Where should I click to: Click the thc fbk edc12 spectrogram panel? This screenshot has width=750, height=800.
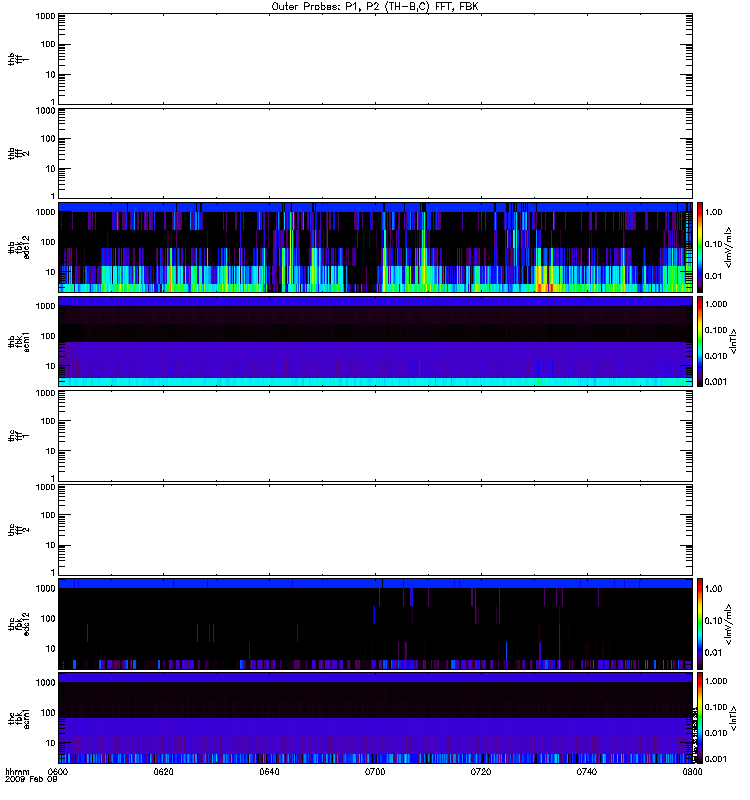[x=375, y=623]
